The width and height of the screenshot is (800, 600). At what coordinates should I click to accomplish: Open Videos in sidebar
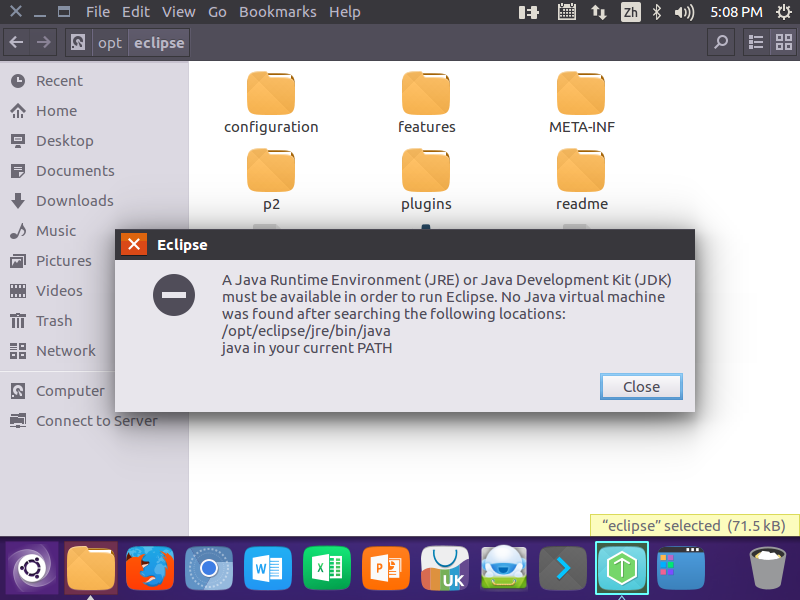[x=57, y=291]
